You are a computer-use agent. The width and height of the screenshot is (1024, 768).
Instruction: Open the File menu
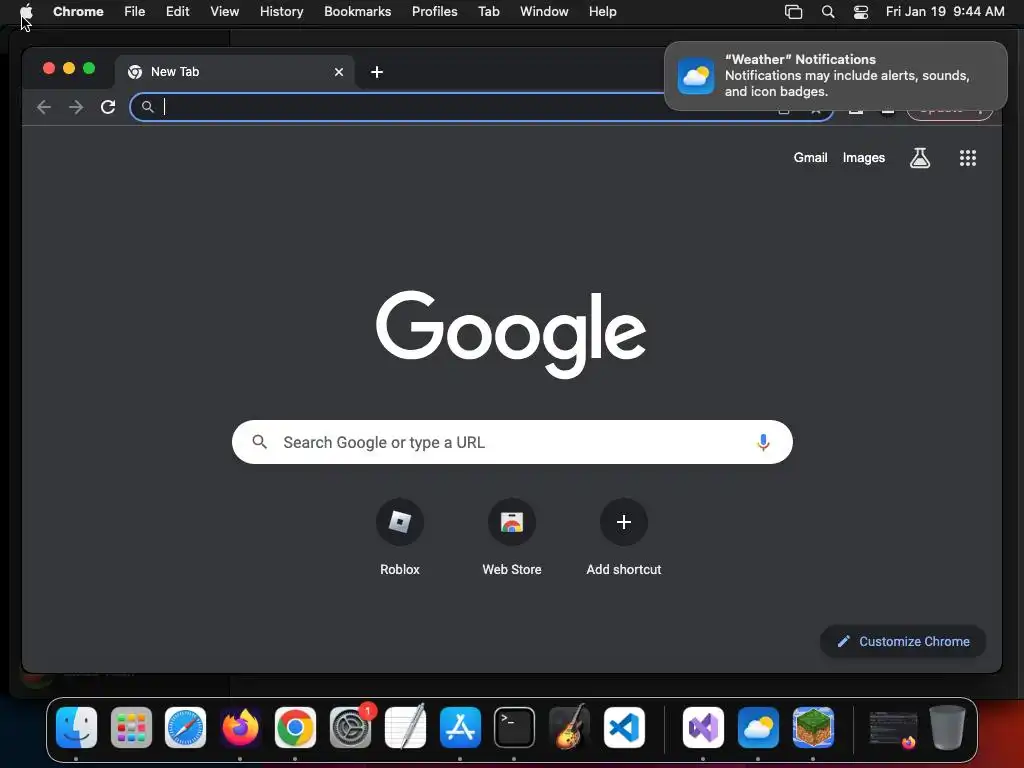135,11
